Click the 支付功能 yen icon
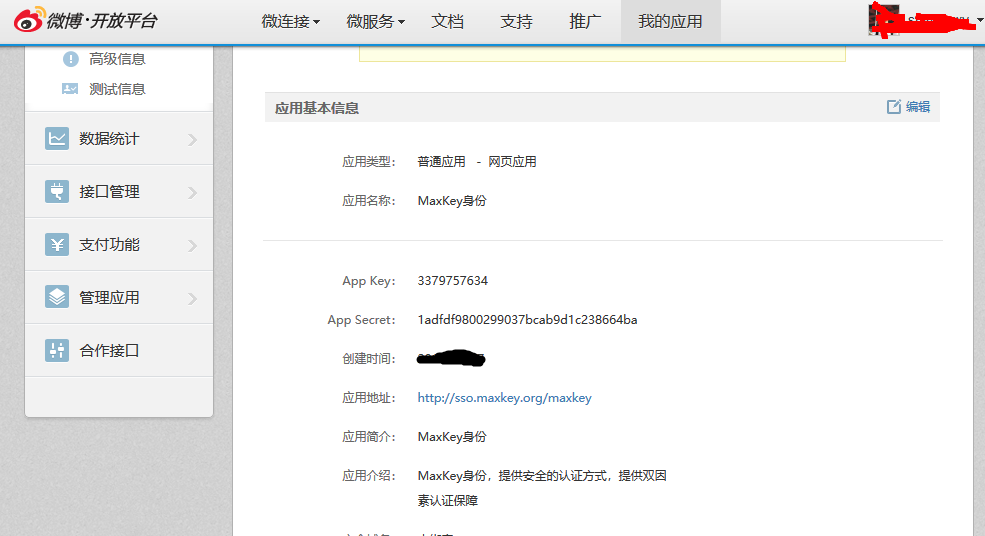This screenshot has height=536, width=985. pos(57,245)
